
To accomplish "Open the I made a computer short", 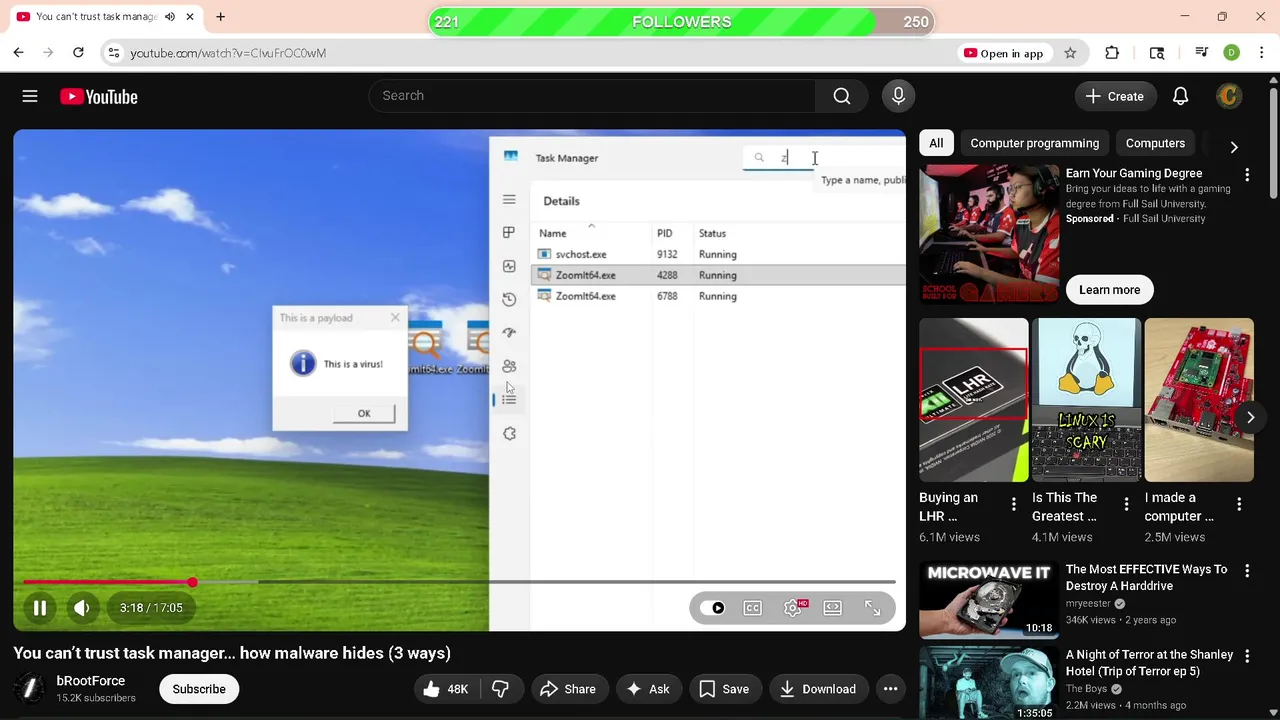I will coord(1199,400).
